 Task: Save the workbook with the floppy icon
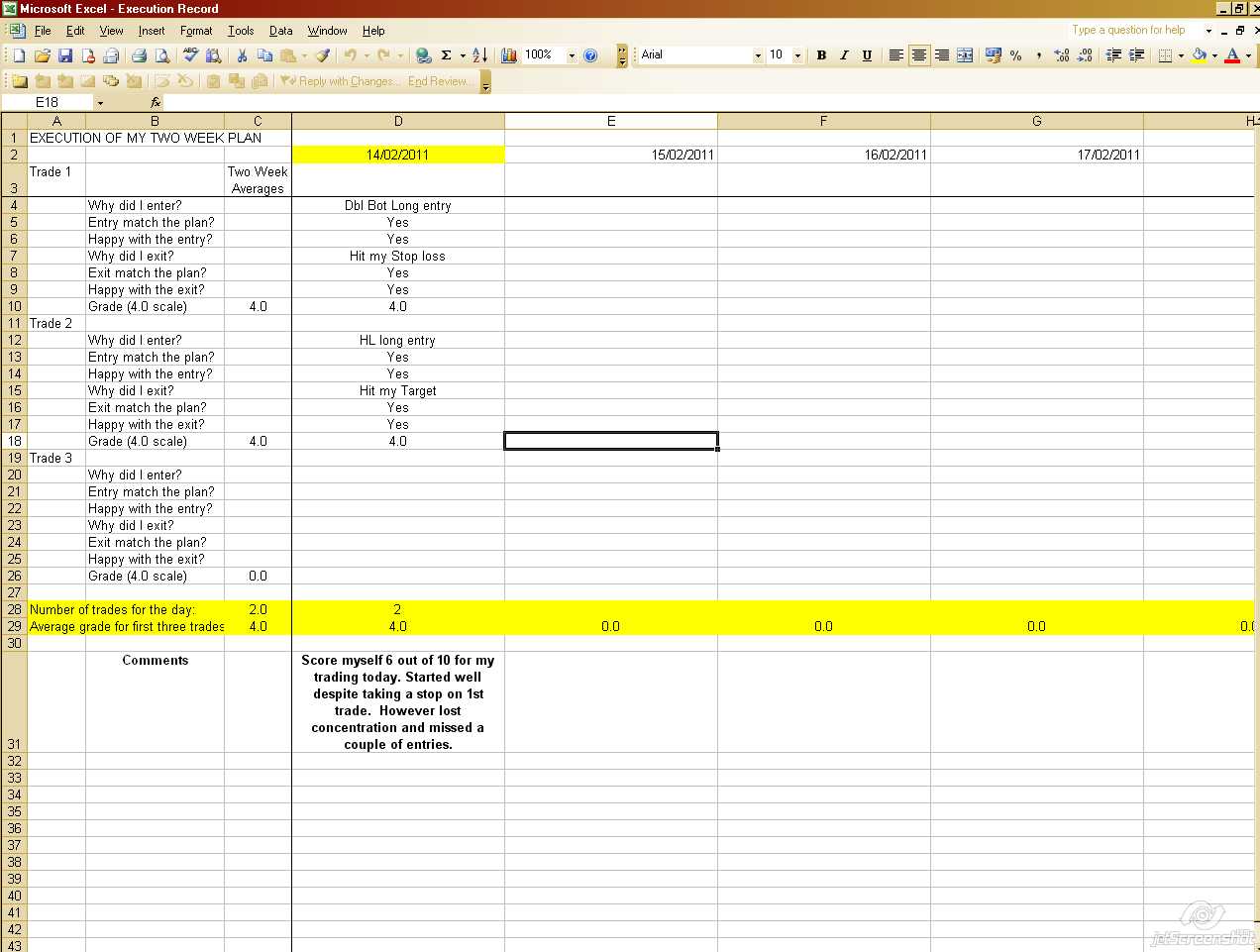(65, 55)
